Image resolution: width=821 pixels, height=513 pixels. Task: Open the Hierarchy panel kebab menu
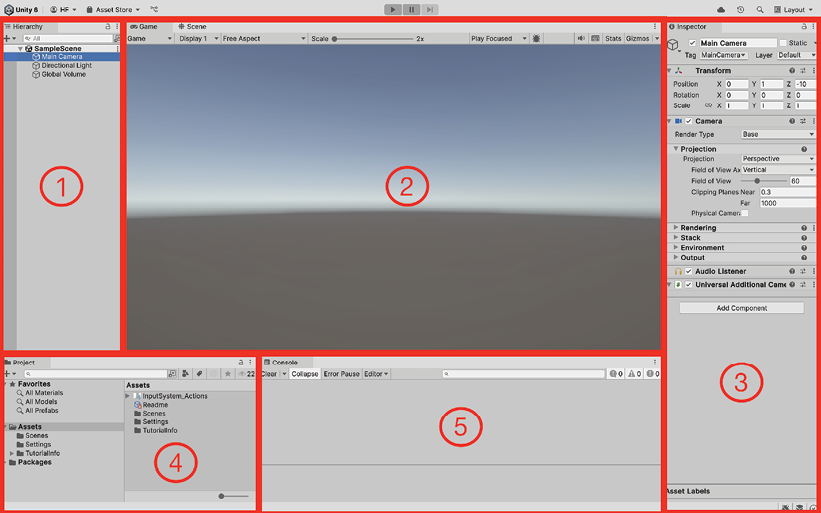point(116,26)
